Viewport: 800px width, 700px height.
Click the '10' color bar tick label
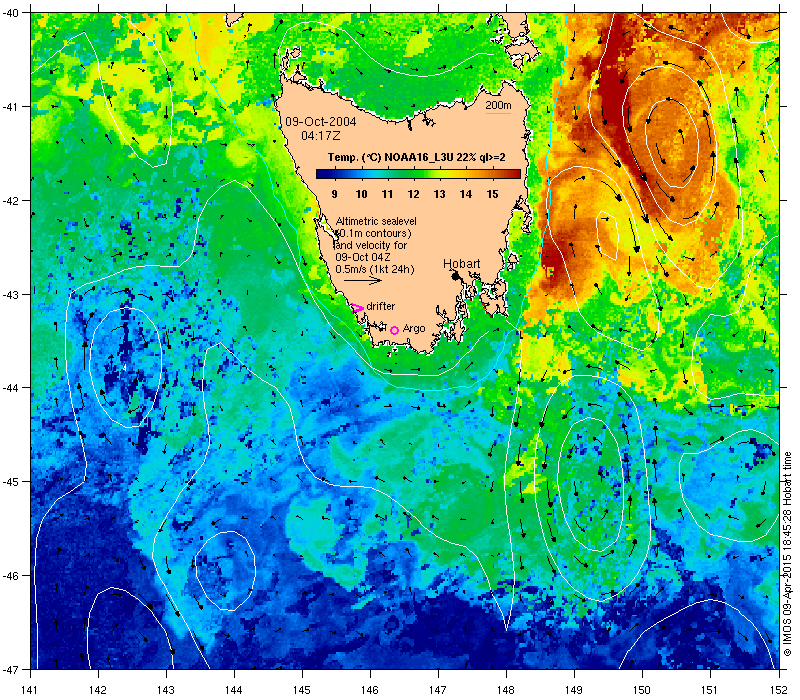click(x=361, y=194)
